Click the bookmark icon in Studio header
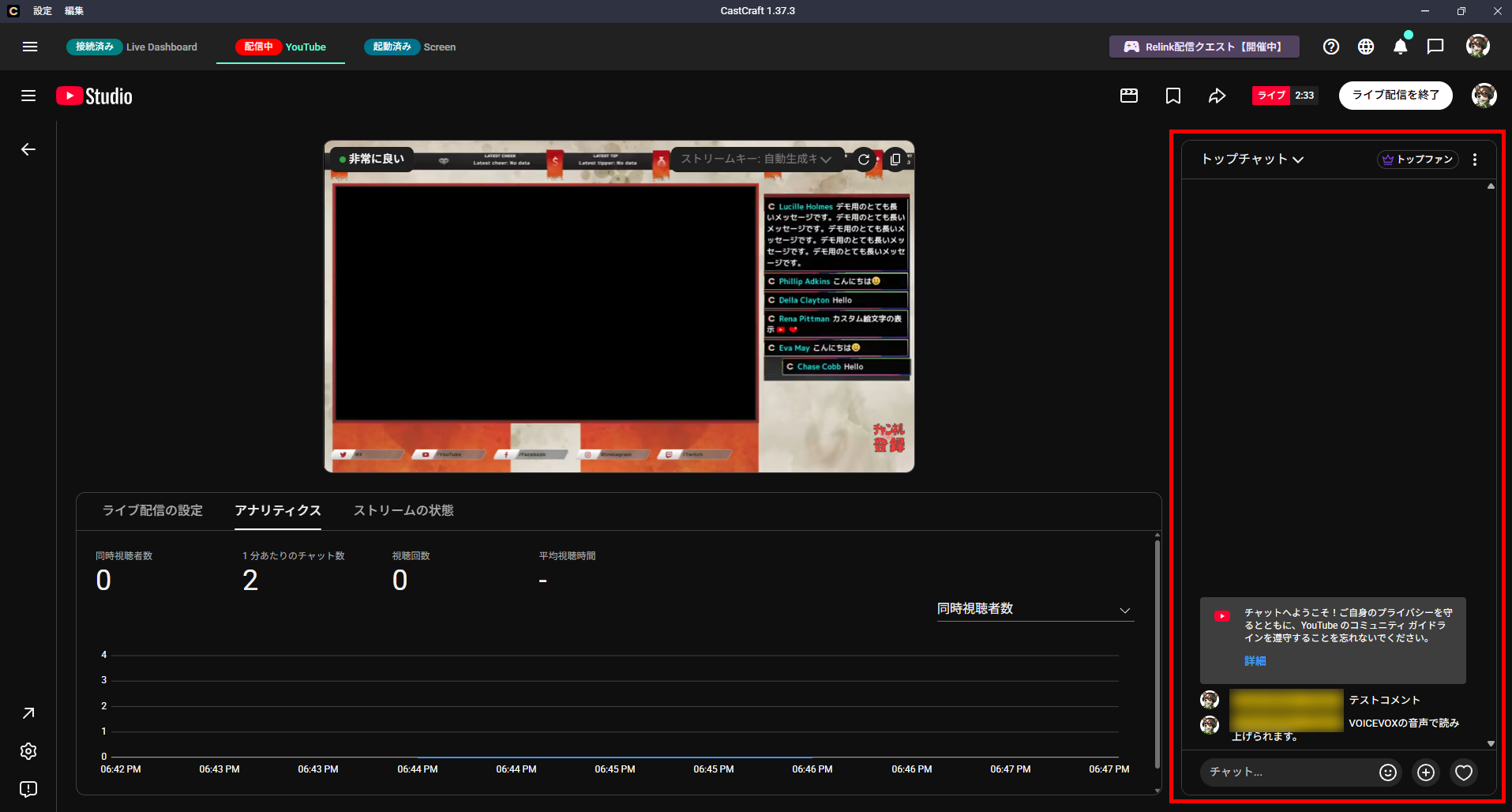 (1173, 96)
